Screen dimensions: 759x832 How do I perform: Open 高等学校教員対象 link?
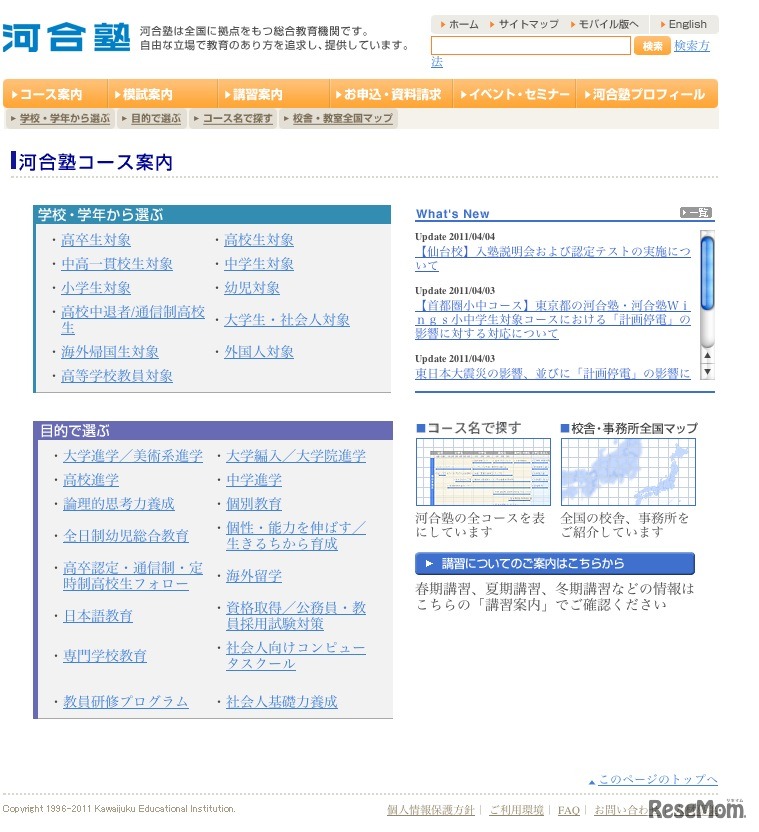pyautogui.click(x=117, y=376)
